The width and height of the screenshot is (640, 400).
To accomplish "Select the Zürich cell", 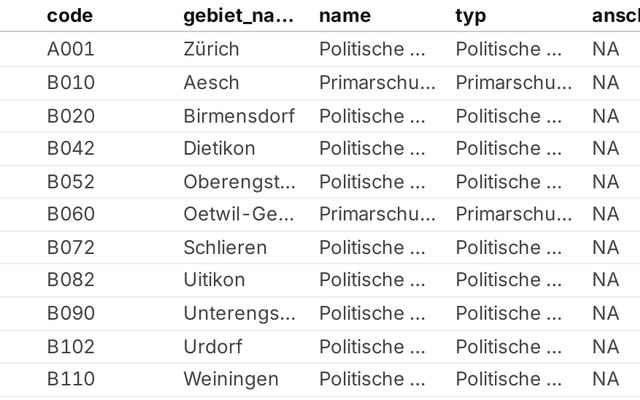I will pyautogui.click(x=212, y=50).
